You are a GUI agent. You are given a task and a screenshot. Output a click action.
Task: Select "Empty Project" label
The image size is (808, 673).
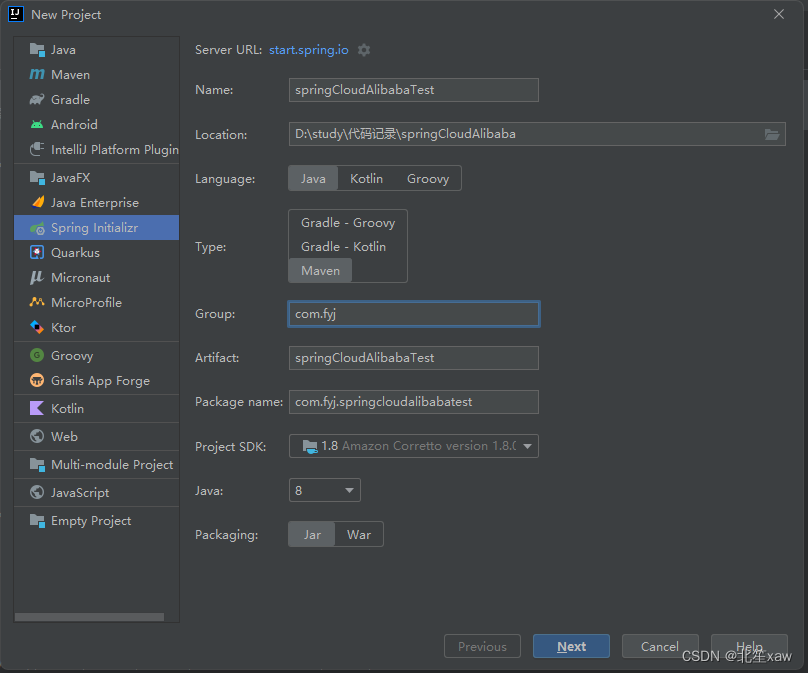point(91,521)
